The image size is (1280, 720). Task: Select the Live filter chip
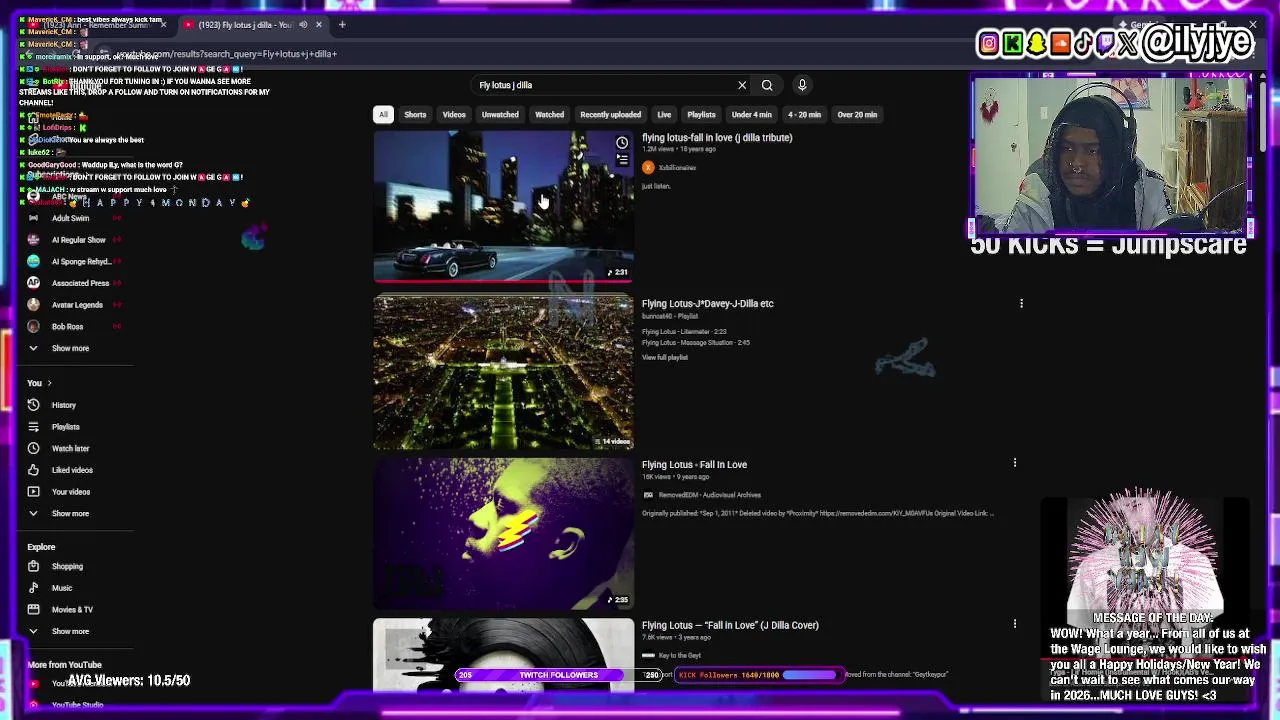[664, 115]
